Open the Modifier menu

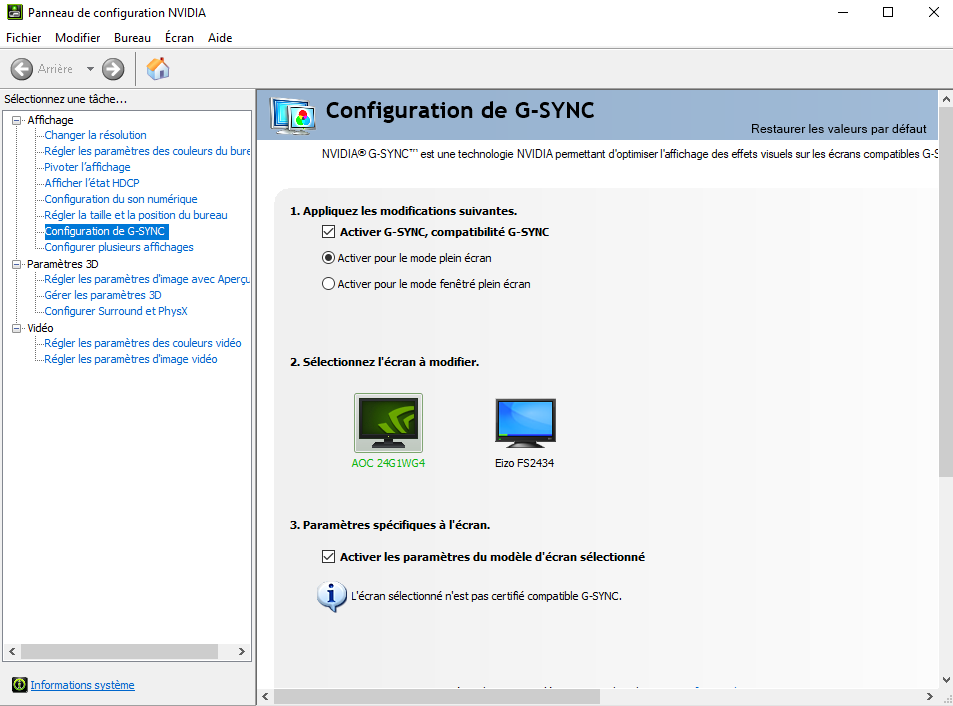(x=78, y=38)
